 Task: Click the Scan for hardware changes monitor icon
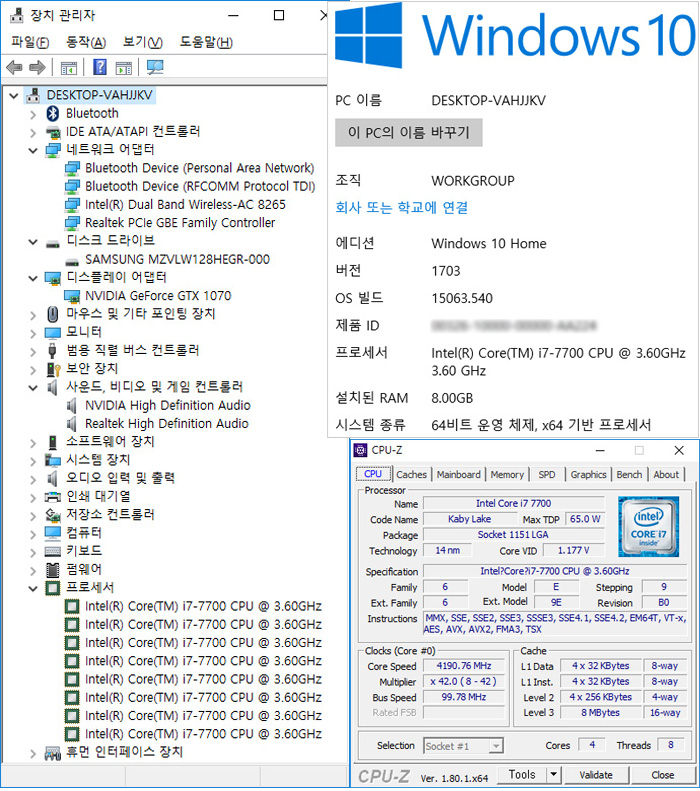(x=155, y=67)
